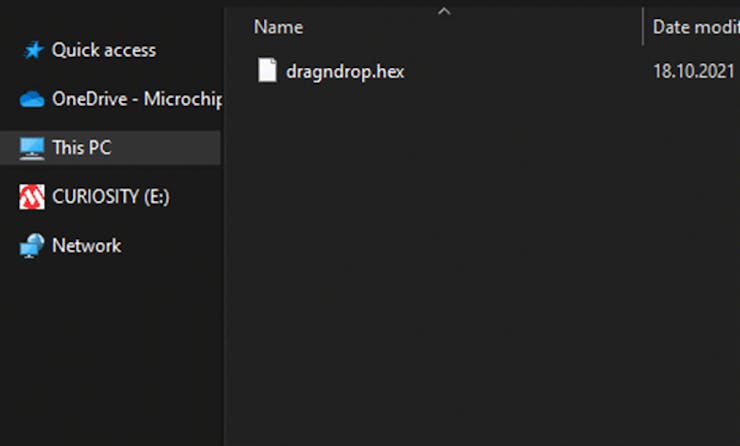Select the dragndrop.hex file icon
The image size is (740, 446).
(x=267, y=72)
